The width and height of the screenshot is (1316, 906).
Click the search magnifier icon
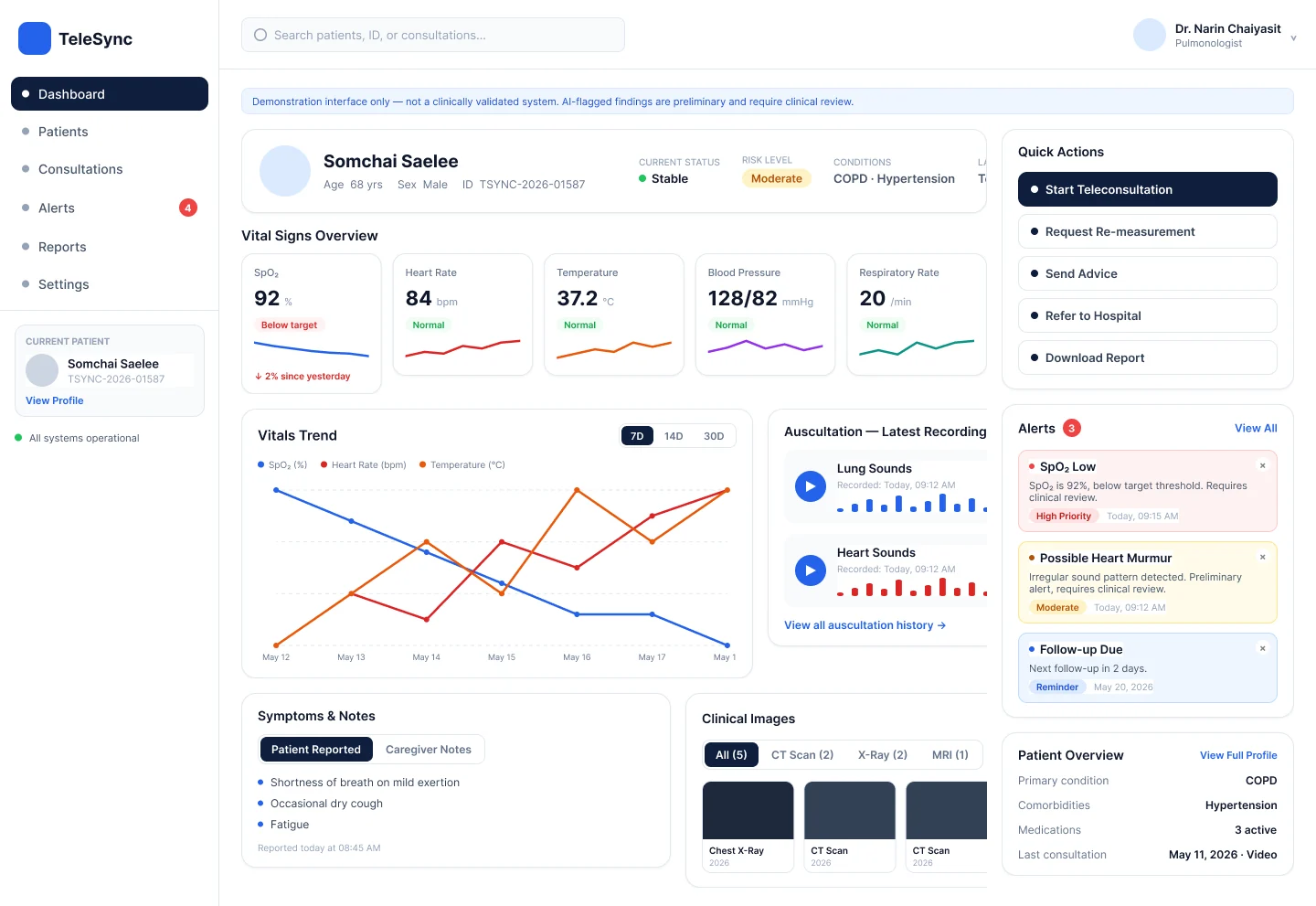(260, 35)
